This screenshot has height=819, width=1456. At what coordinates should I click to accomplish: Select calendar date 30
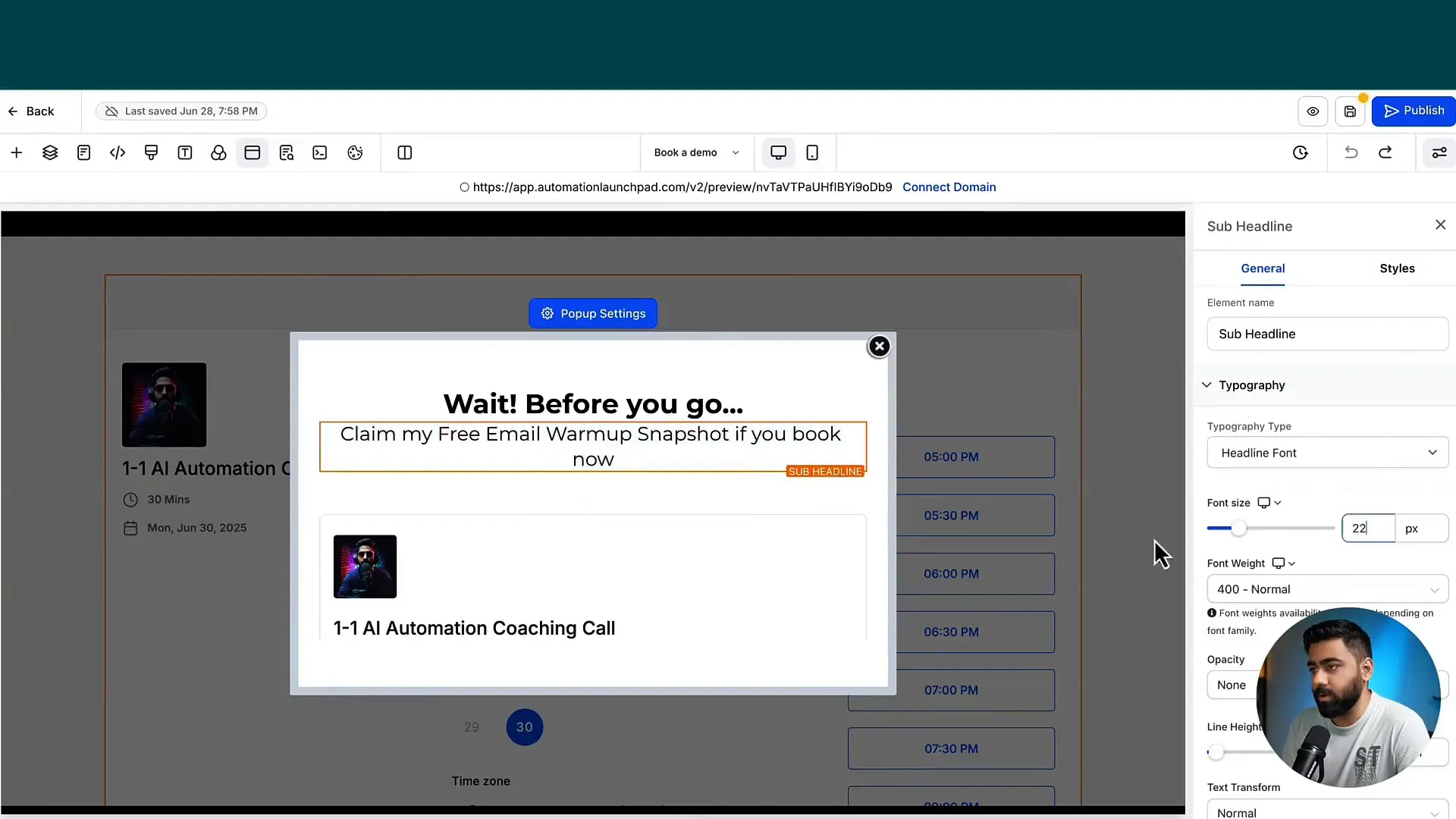click(x=525, y=726)
